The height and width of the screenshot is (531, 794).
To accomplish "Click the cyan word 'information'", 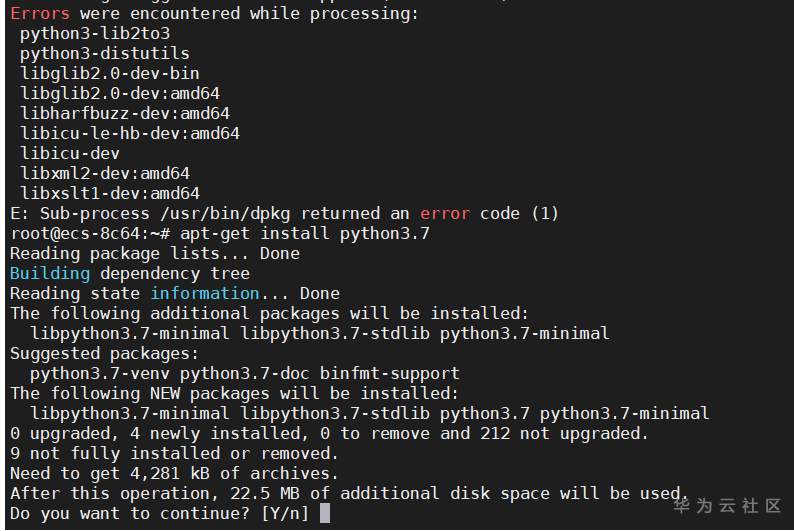I will tap(205, 293).
